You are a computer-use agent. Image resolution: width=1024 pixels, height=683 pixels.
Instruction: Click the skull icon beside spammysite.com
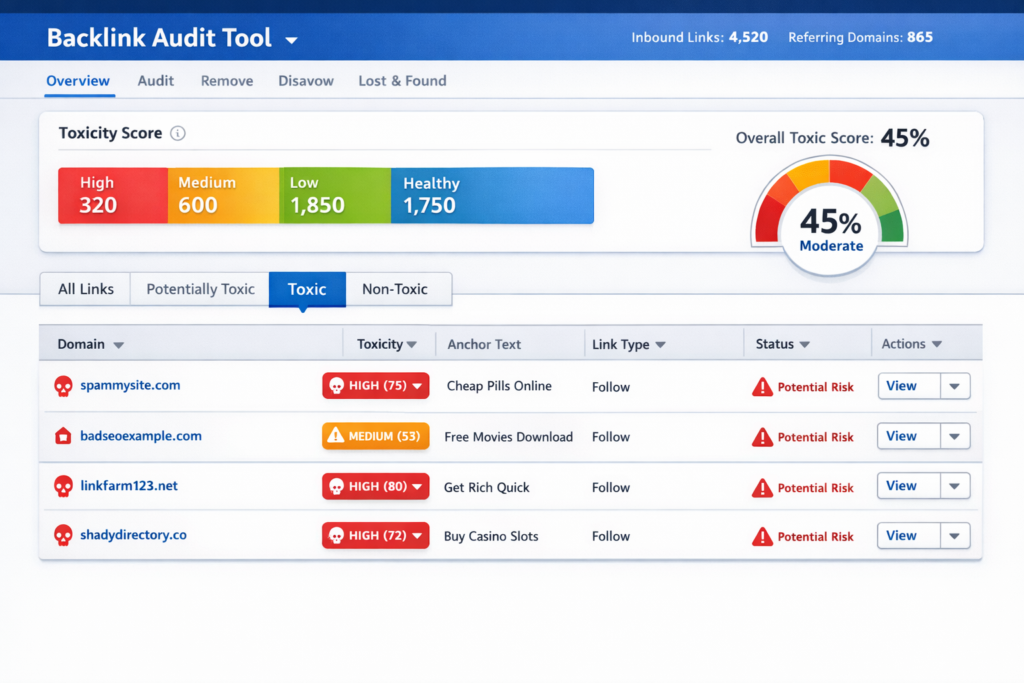61,386
